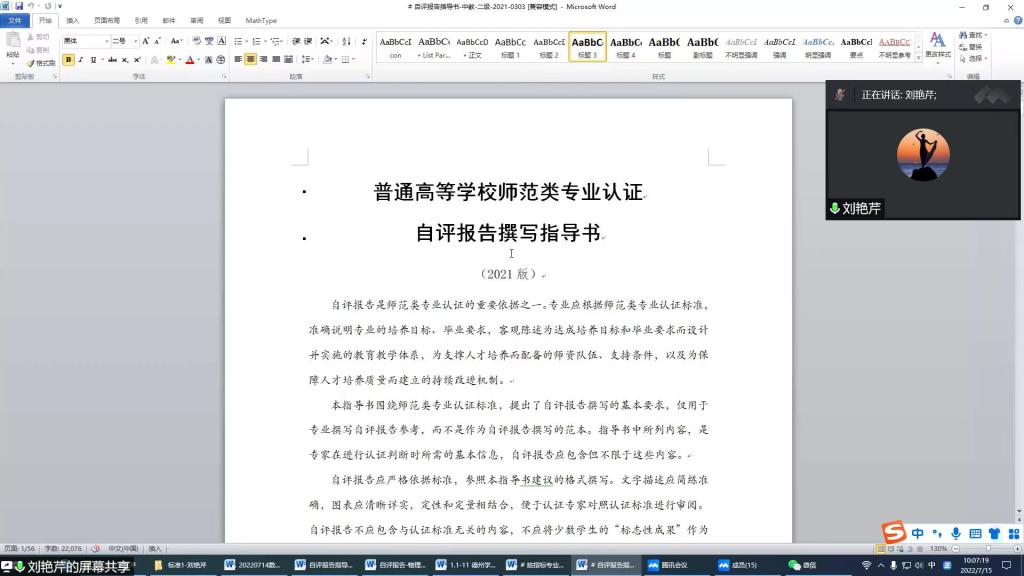Switch to the MathType tab

click(261, 20)
